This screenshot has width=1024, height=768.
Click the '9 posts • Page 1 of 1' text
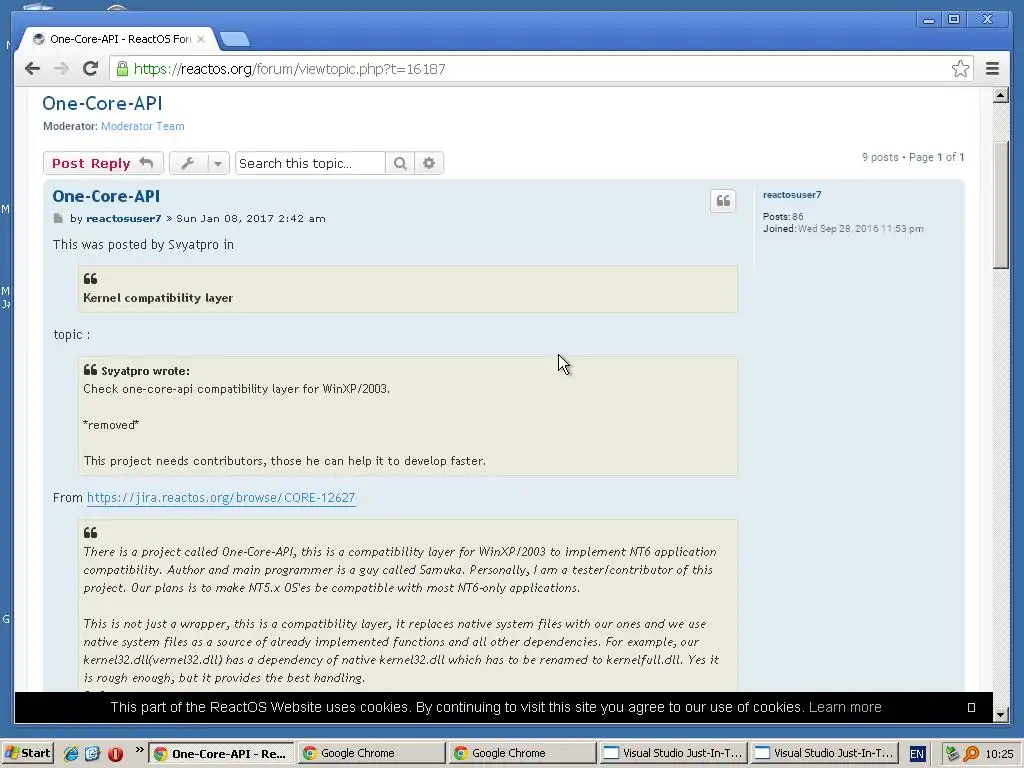pos(913,157)
